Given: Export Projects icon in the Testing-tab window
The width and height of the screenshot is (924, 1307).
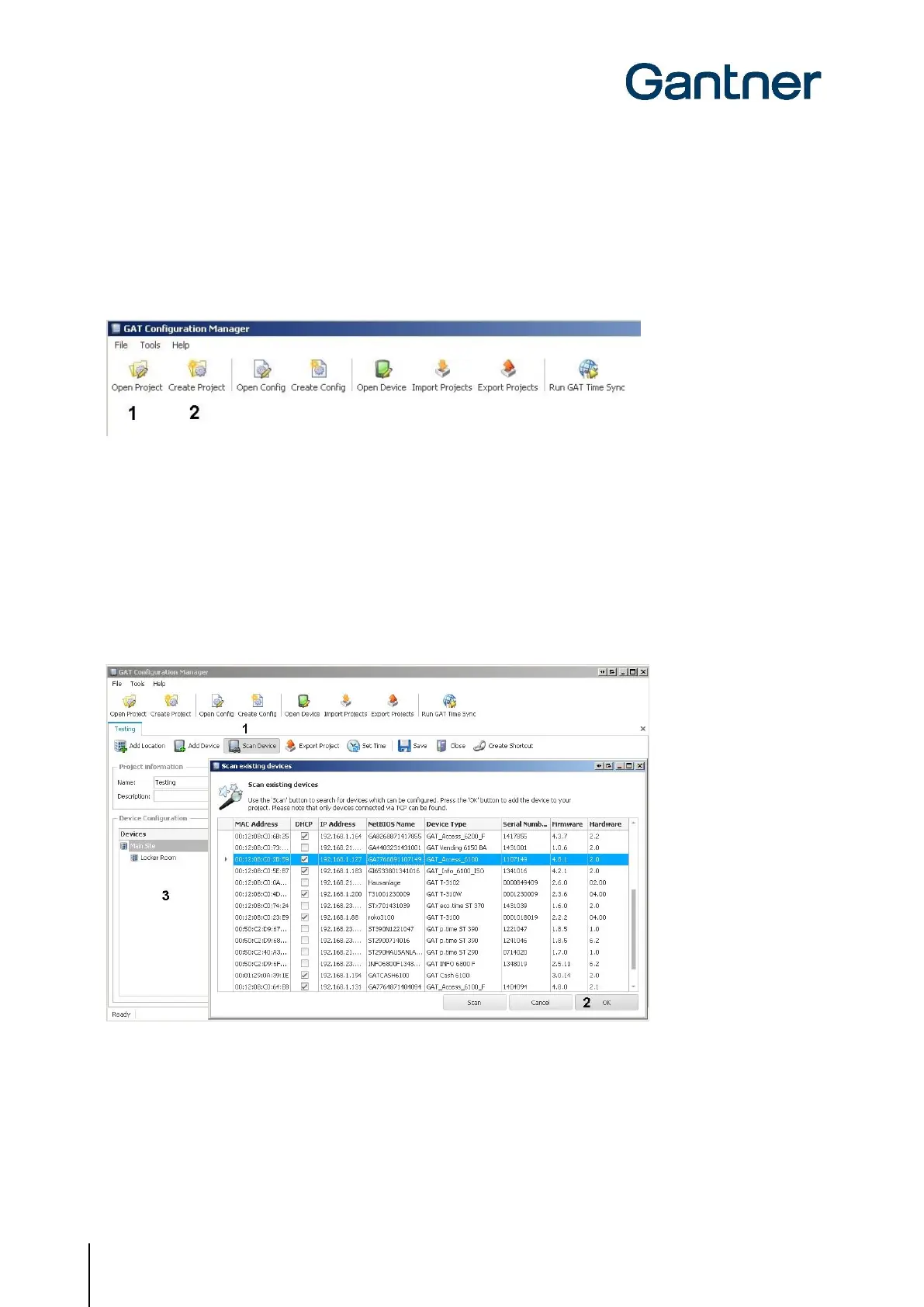Looking at the screenshot, I should tap(393, 701).
